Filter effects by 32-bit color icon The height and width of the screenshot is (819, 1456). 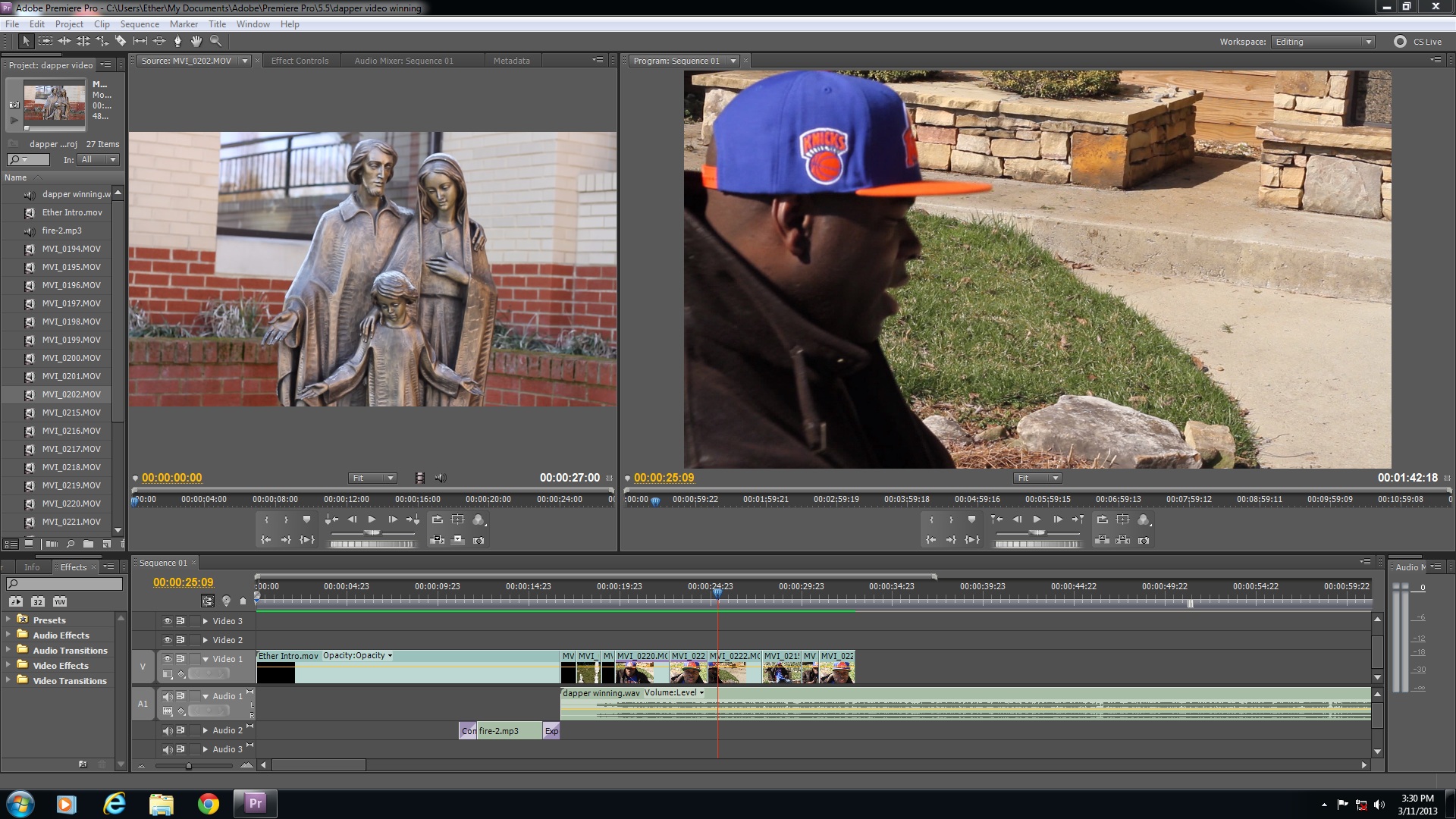[38, 601]
